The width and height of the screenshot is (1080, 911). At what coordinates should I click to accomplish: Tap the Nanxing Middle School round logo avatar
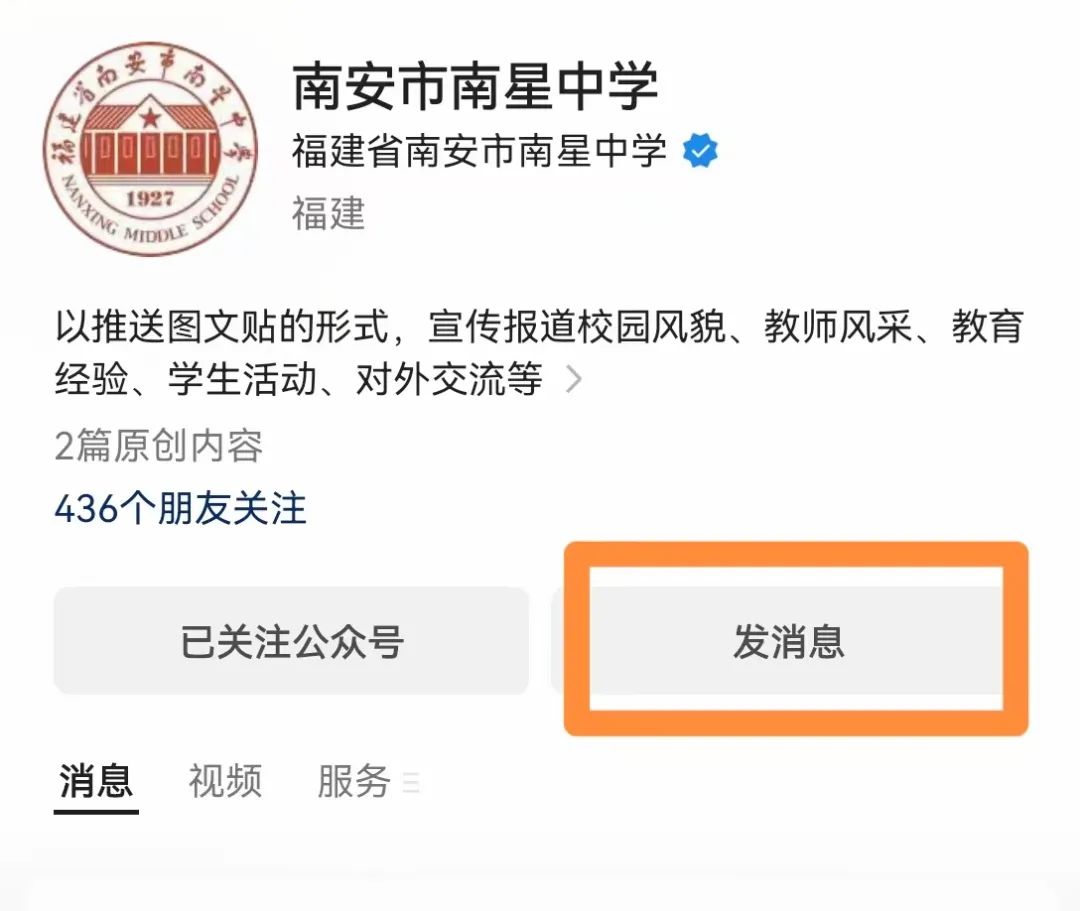(x=150, y=148)
